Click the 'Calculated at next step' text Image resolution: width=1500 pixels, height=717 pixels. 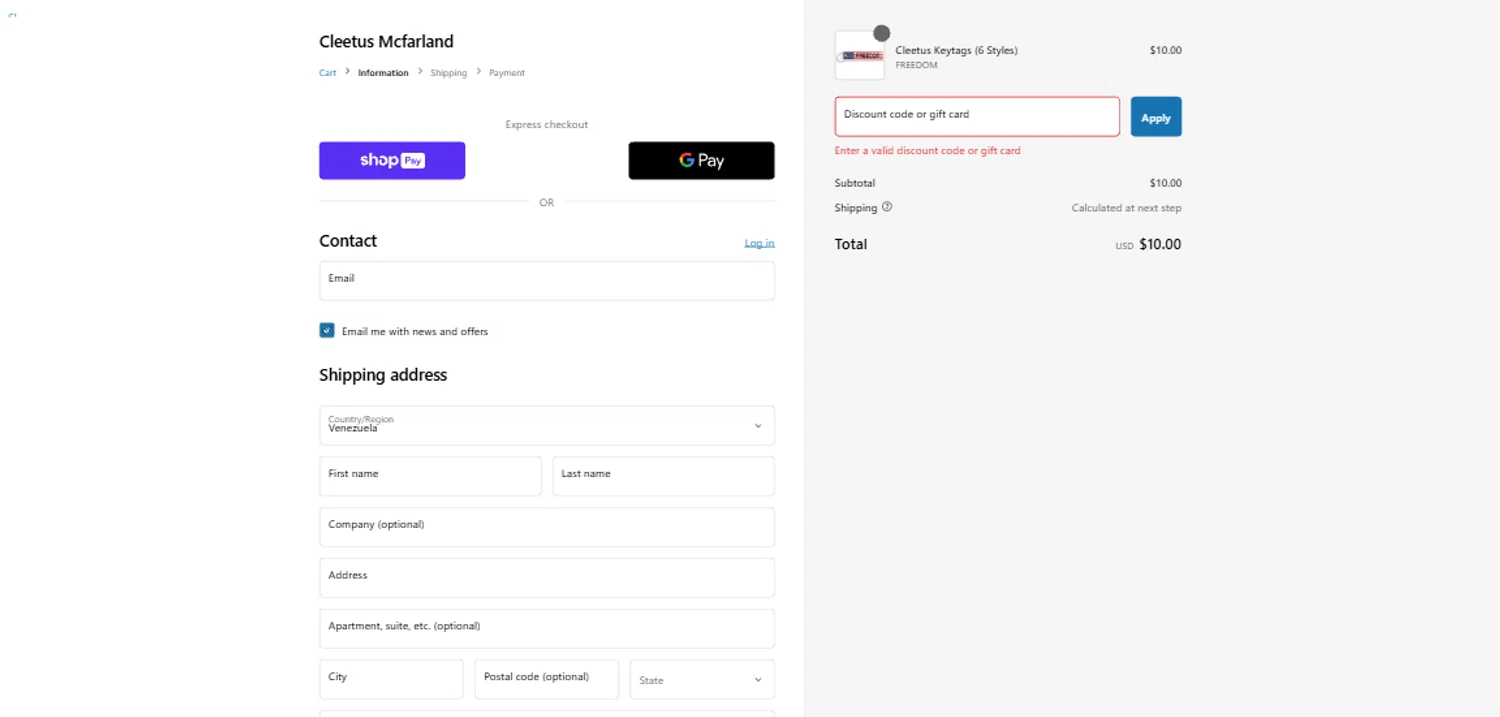click(x=1126, y=208)
